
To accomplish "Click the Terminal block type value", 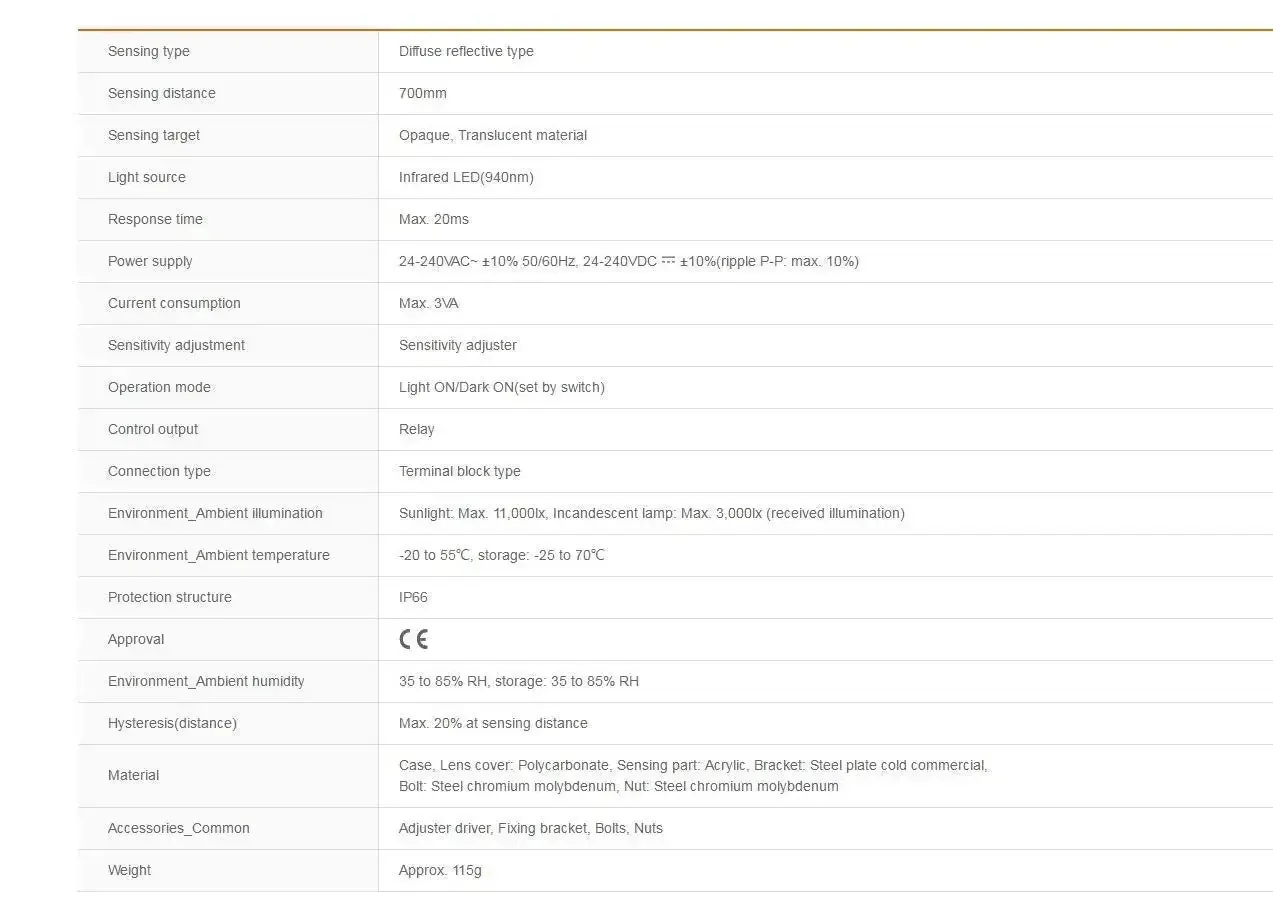I will 460,471.
